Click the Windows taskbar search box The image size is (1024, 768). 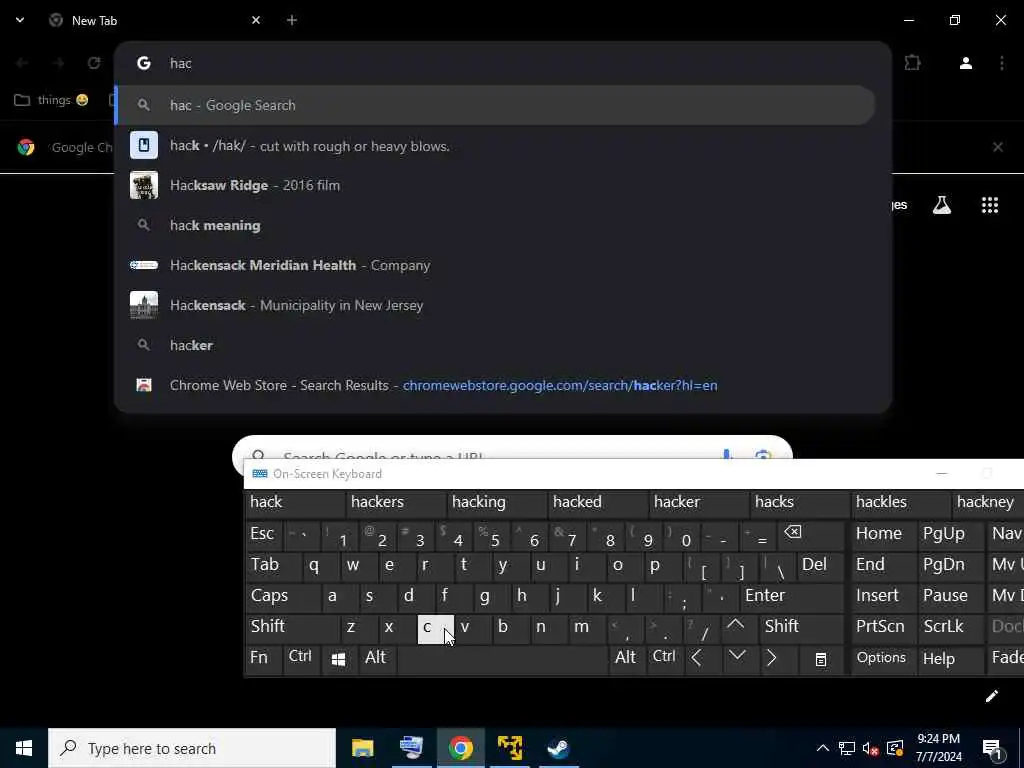[192, 748]
